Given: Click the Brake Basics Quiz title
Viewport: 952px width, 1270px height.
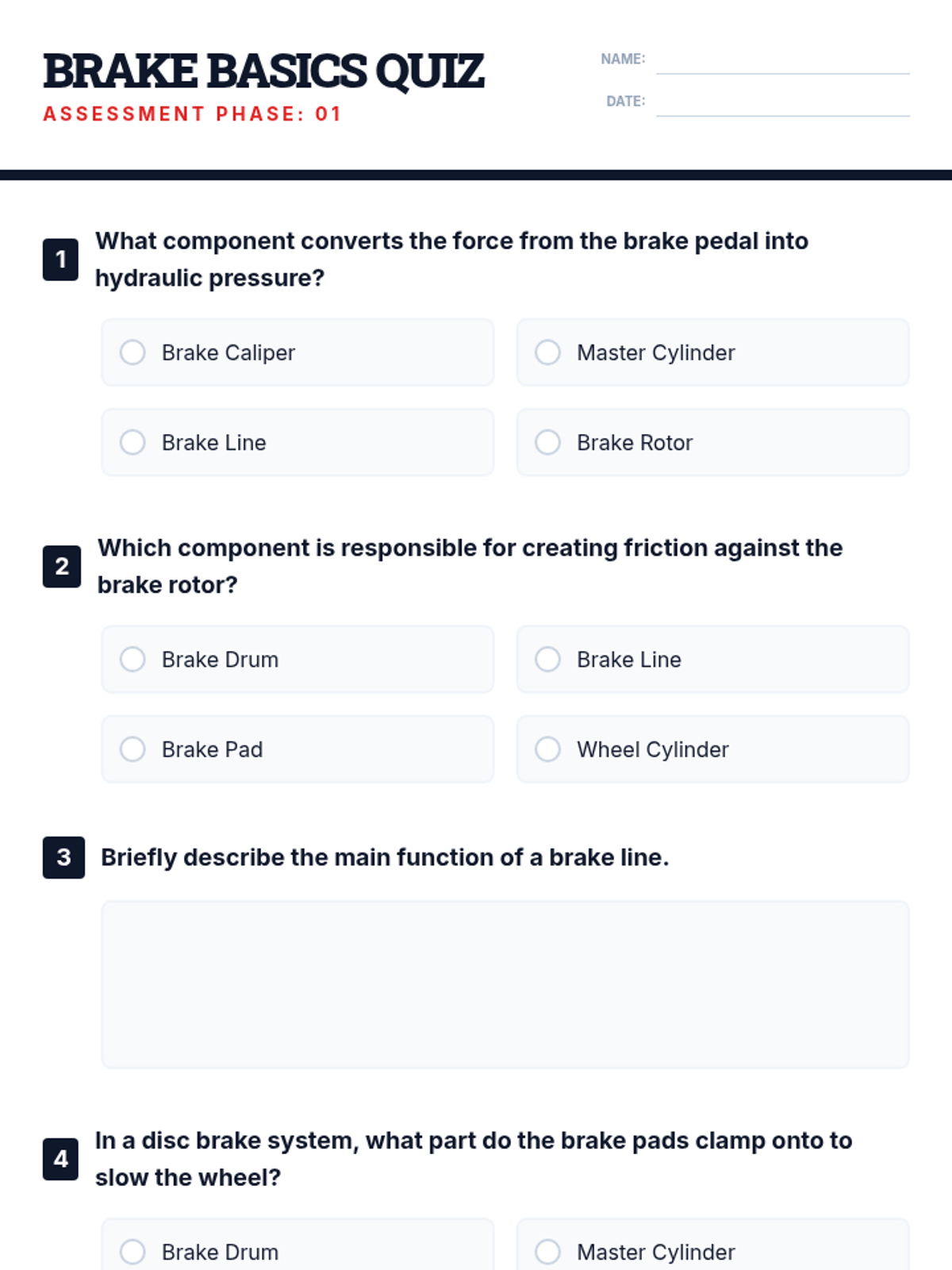Looking at the screenshot, I should 263,71.
